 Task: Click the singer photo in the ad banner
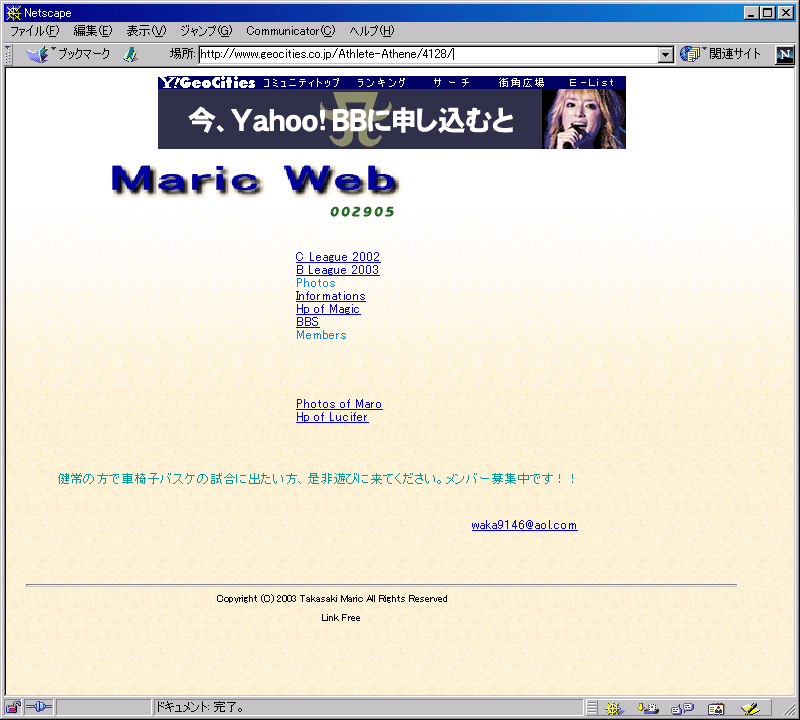[584, 119]
